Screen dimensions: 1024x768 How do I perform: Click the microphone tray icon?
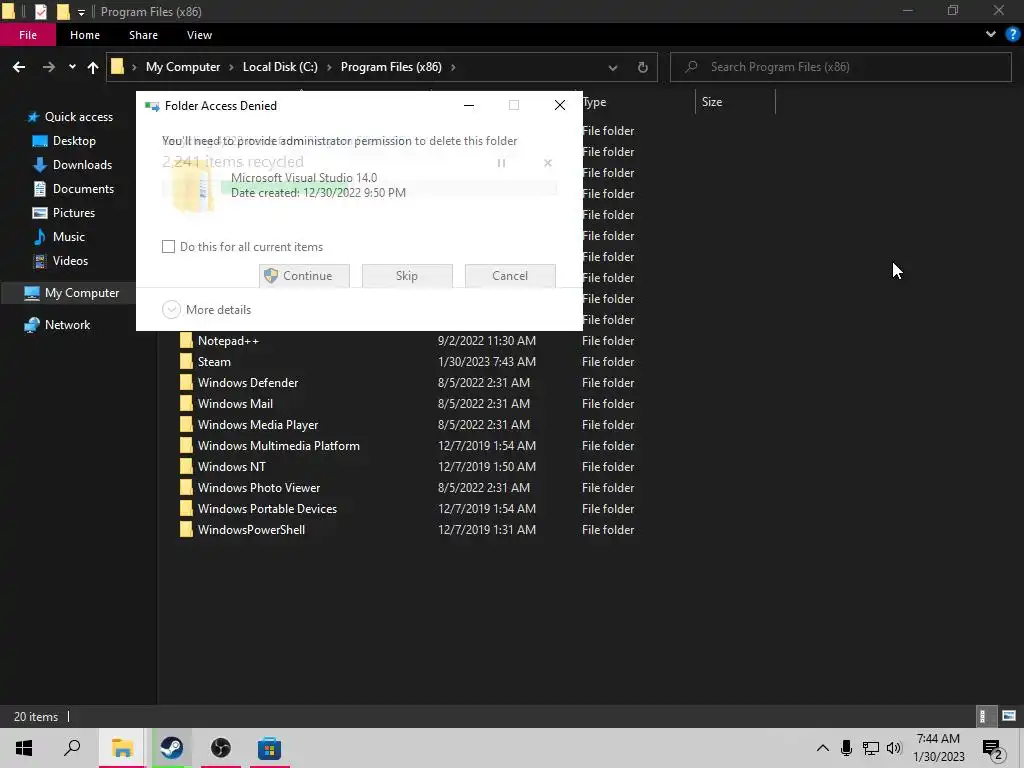[846, 748]
